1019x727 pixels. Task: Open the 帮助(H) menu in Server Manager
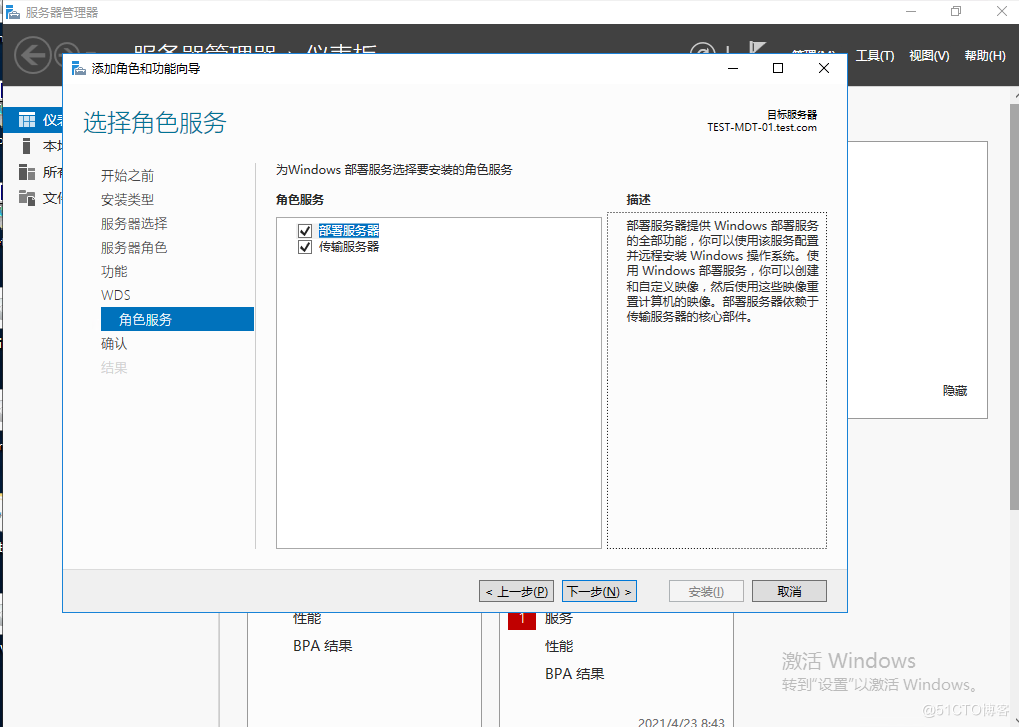point(985,56)
